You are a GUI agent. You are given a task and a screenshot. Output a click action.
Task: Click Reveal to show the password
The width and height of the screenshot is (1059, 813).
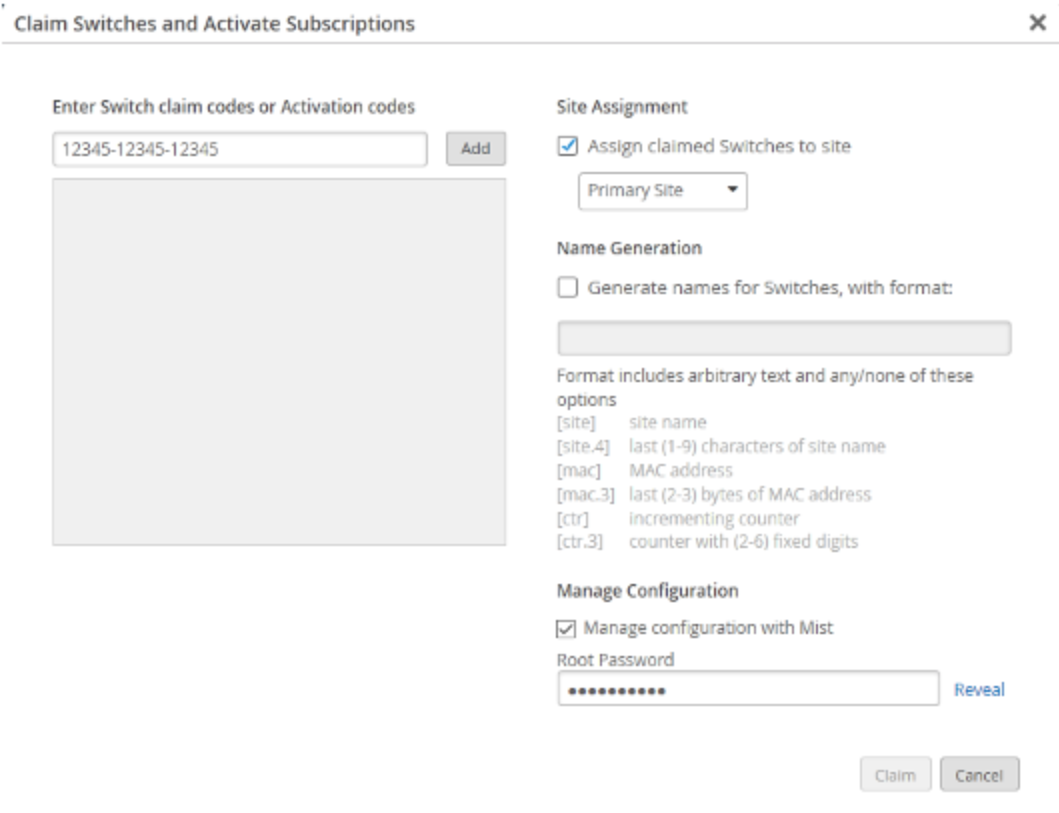(978, 689)
